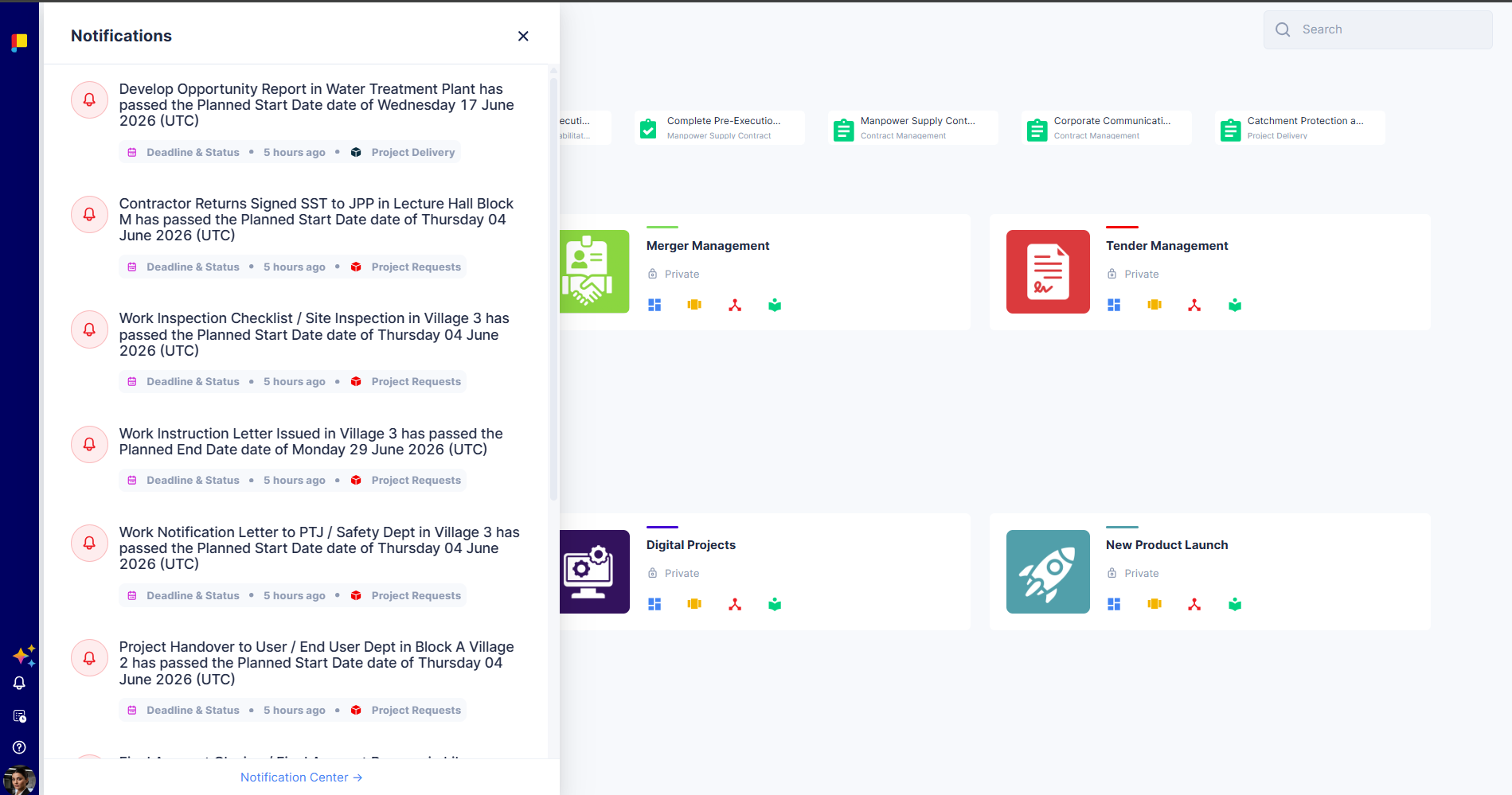Open the help question mark icon

(19, 747)
